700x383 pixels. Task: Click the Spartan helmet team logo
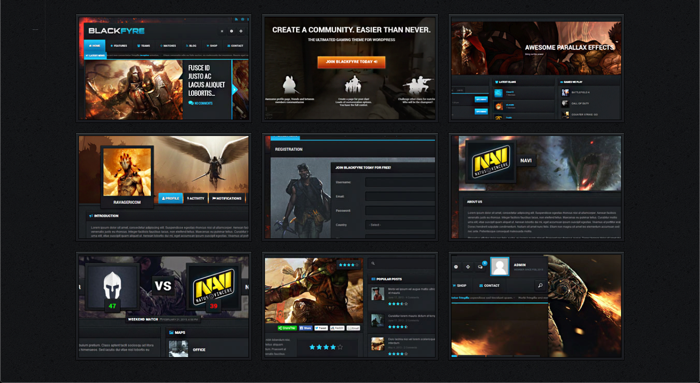tap(112, 286)
